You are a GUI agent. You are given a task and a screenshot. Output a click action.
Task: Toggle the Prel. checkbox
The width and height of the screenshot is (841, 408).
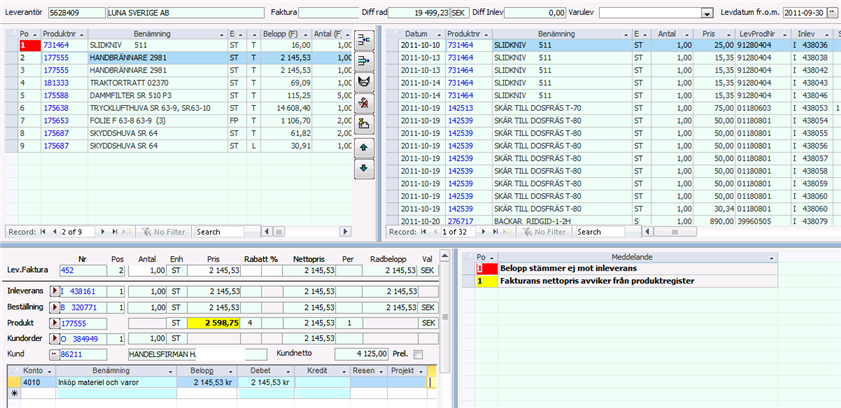418,354
